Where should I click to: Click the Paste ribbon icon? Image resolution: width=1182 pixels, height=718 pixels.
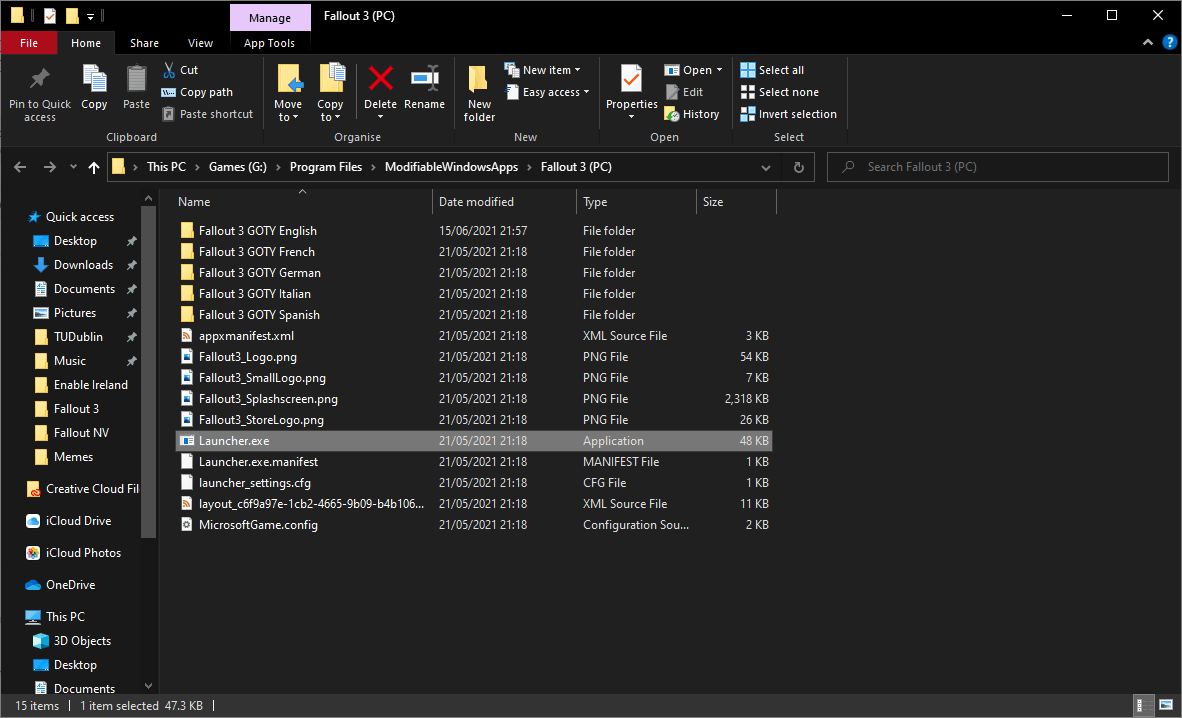pyautogui.click(x=136, y=78)
